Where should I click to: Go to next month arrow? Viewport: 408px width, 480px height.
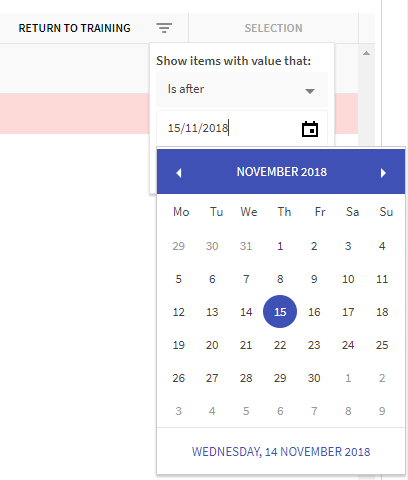383,173
